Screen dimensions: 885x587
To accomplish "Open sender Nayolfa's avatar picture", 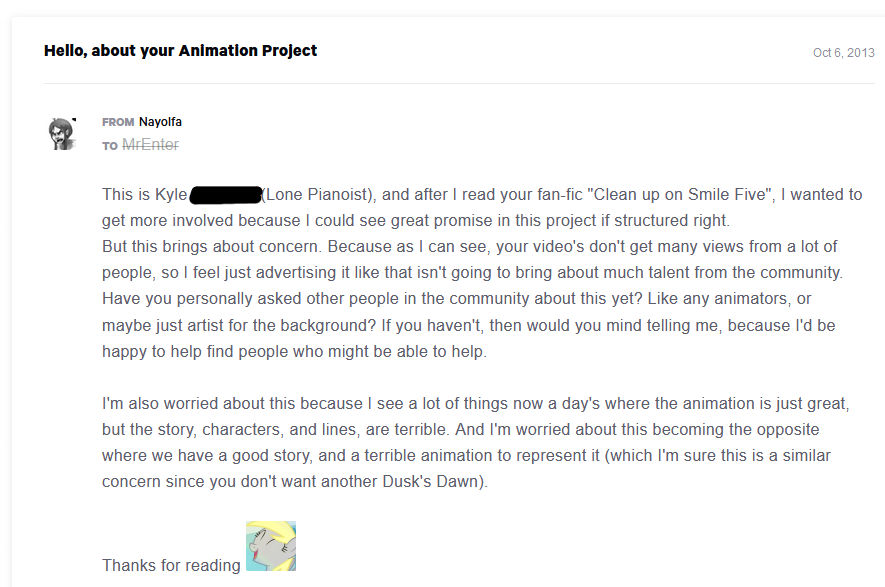I will [x=62, y=134].
